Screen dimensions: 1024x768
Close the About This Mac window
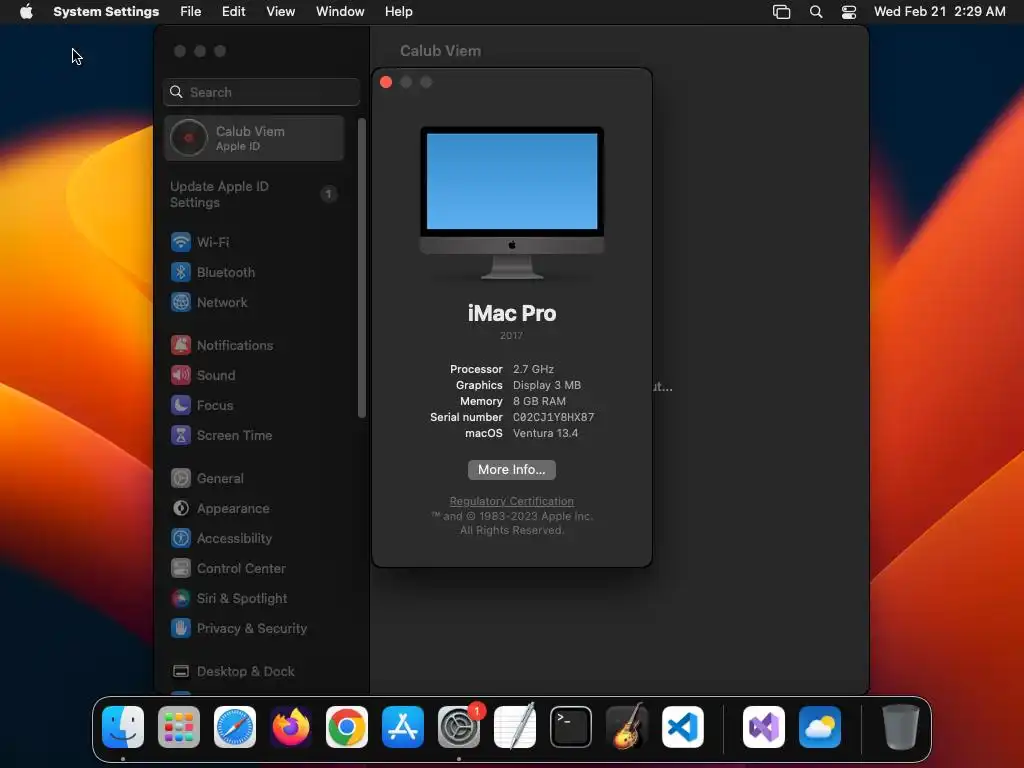click(386, 82)
